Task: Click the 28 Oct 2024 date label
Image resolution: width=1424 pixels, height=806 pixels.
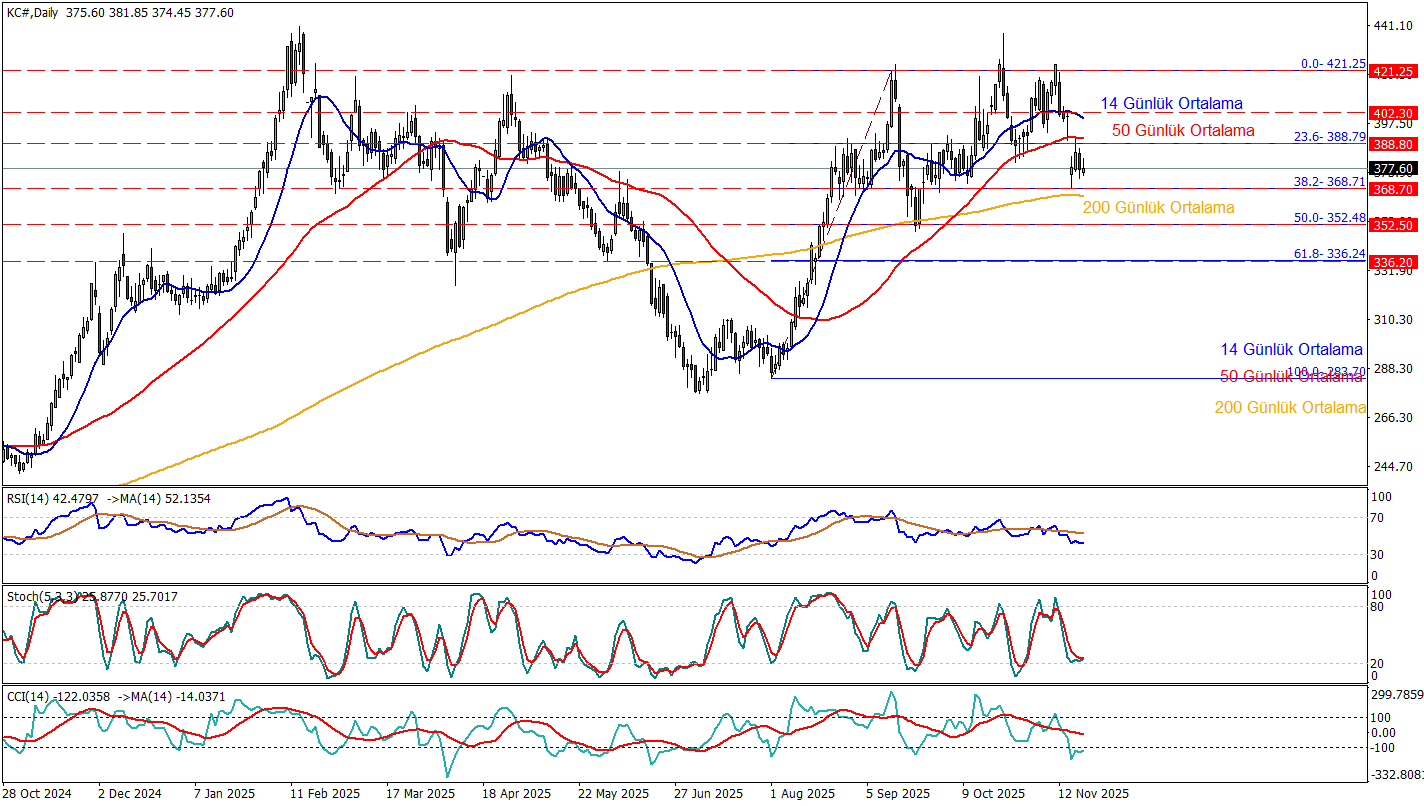Action: coord(37,794)
